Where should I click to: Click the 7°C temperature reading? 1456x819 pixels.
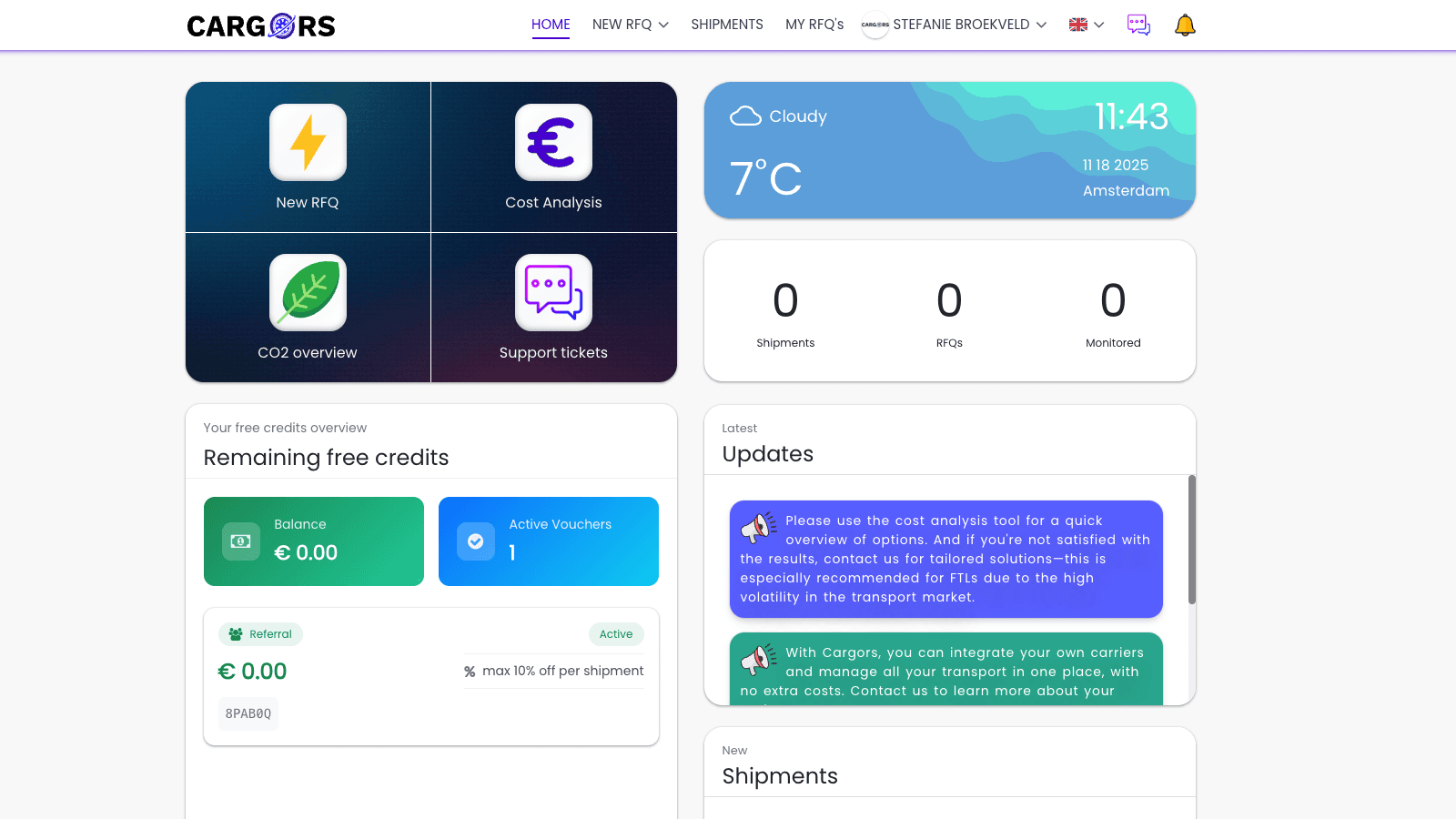coord(765,178)
